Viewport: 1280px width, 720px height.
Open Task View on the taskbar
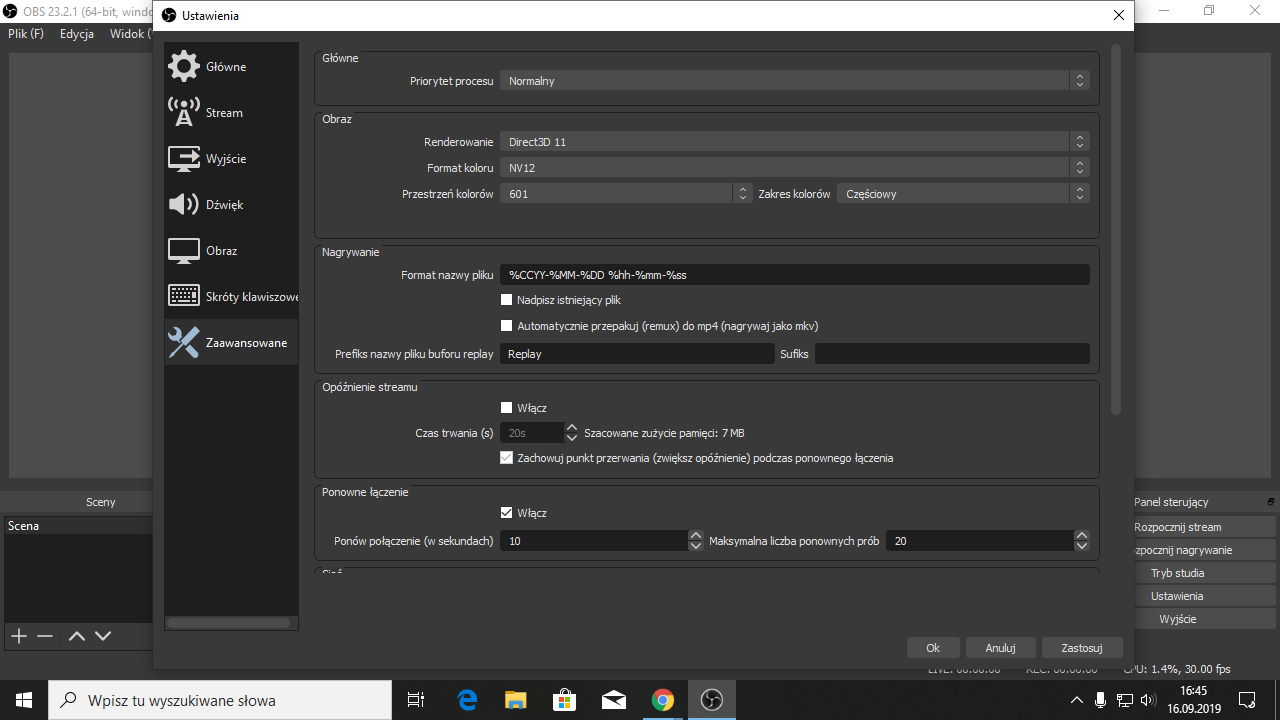pyautogui.click(x=417, y=700)
